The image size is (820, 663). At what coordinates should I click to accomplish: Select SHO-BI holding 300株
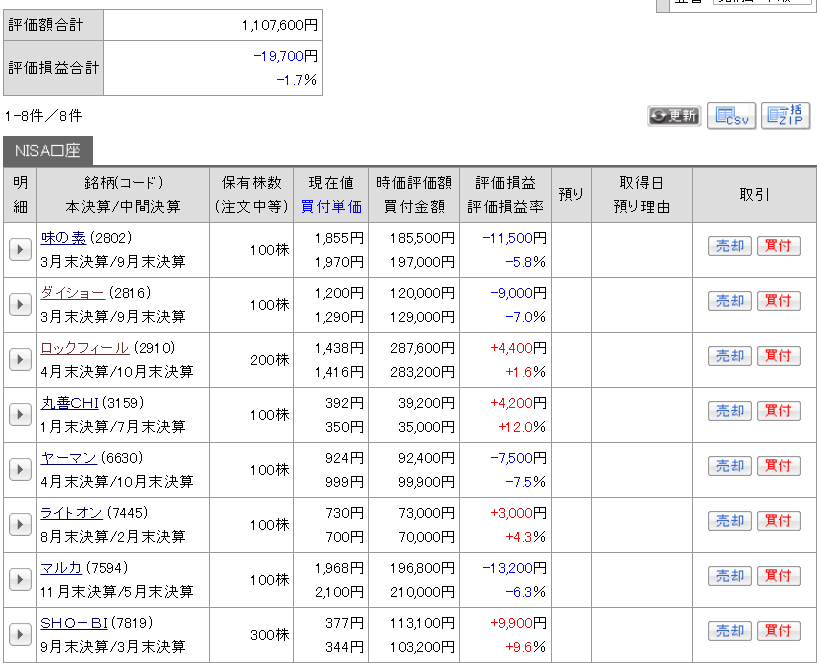pos(269,635)
